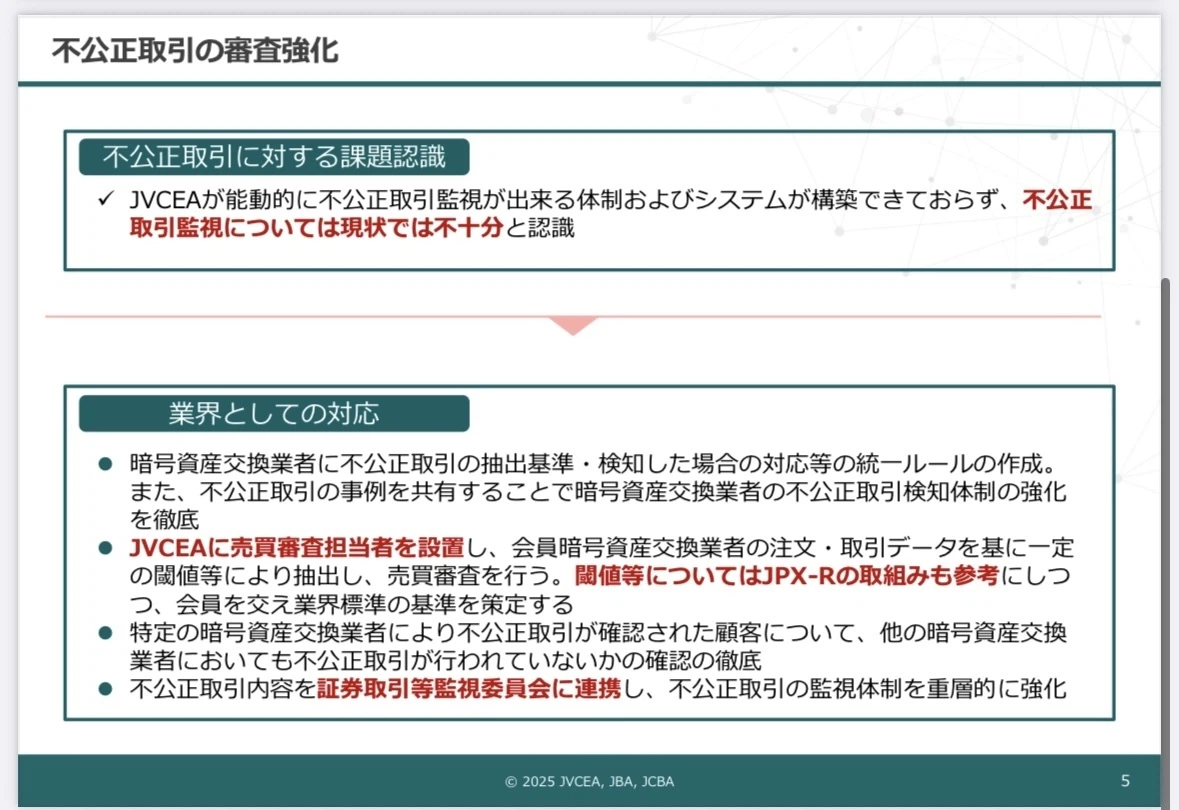Click the line 特定の暗号資産交換業者により不公正取引が確認された顧客
Screen dimensions: 1179x810
pos(598,633)
